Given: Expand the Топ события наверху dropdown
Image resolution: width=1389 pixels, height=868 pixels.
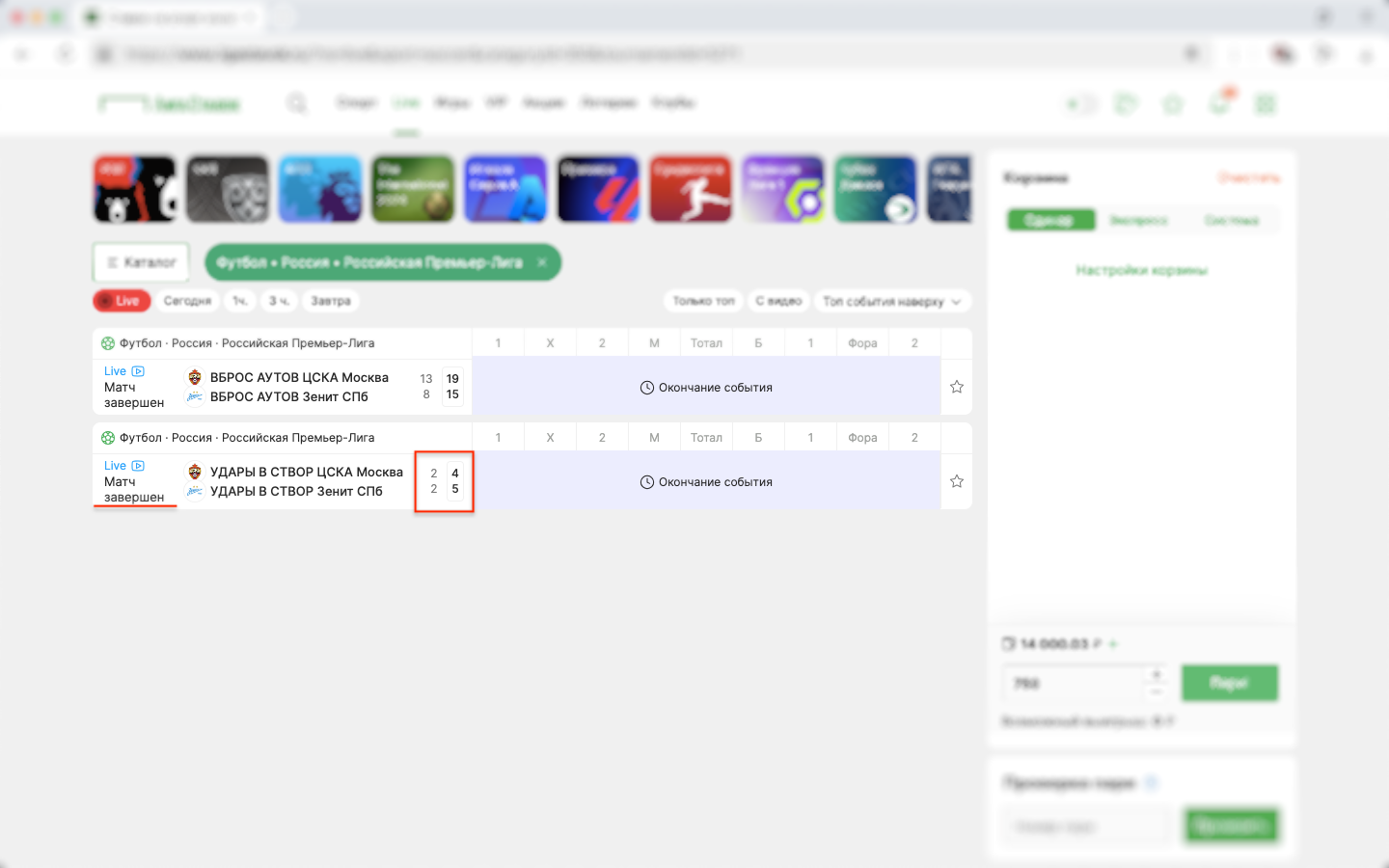Looking at the screenshot, I should pyautogui.click(x=891, y=301).
